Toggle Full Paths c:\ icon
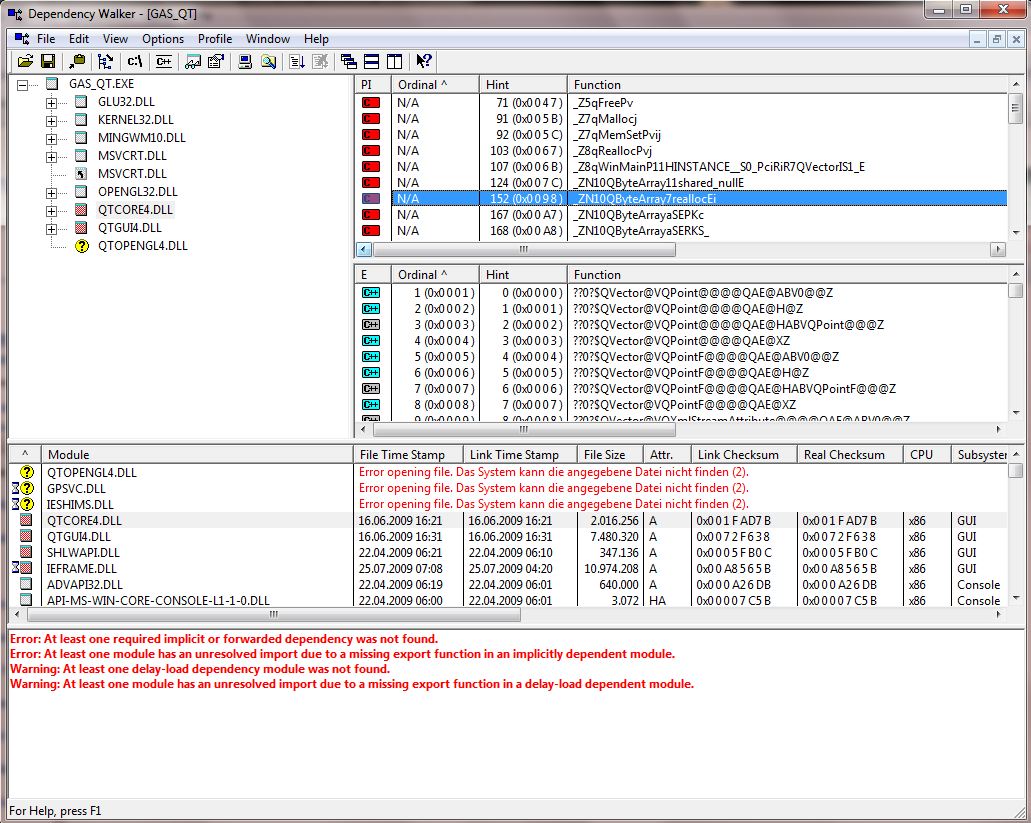 pyautogui.click(x=135, y=62)
